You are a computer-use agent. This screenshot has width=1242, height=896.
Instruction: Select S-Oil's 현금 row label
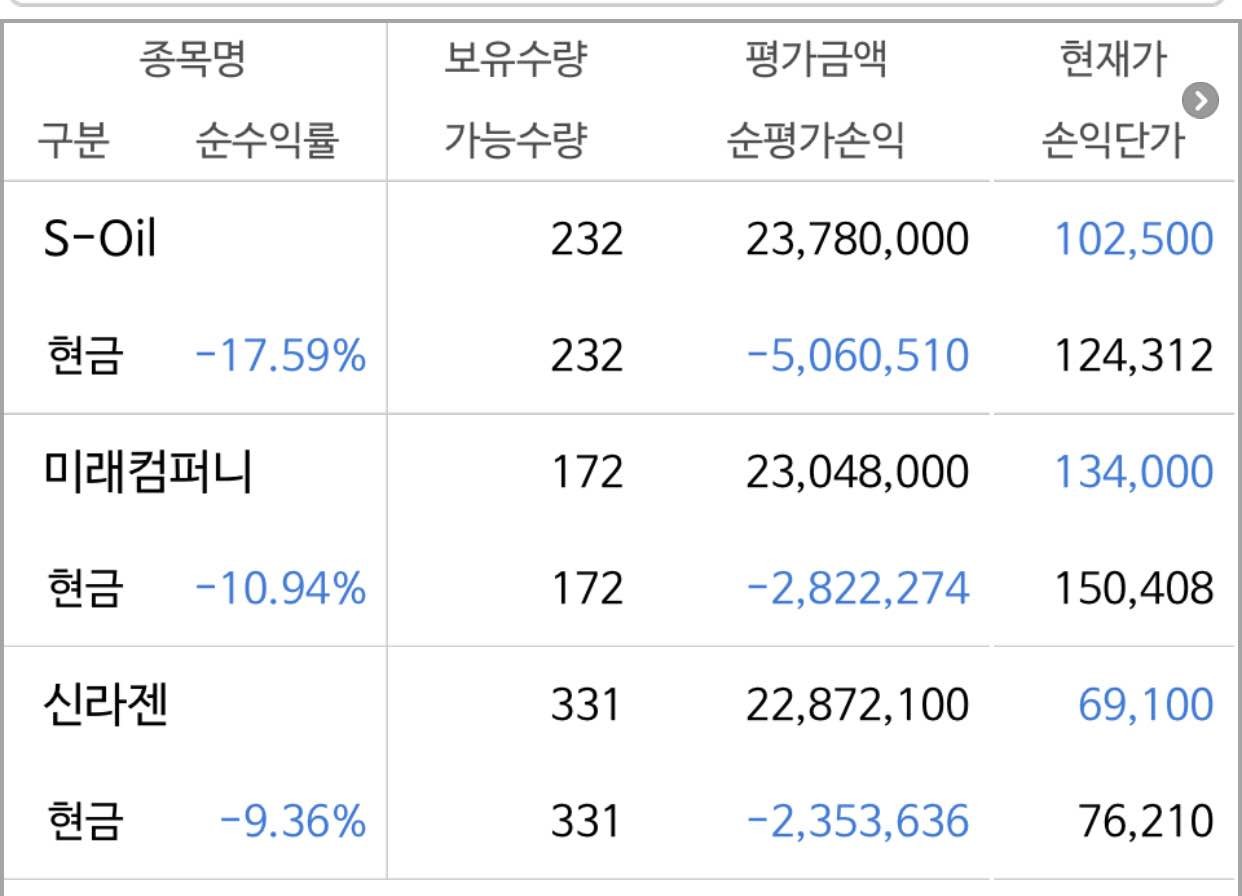pos(70,354)
